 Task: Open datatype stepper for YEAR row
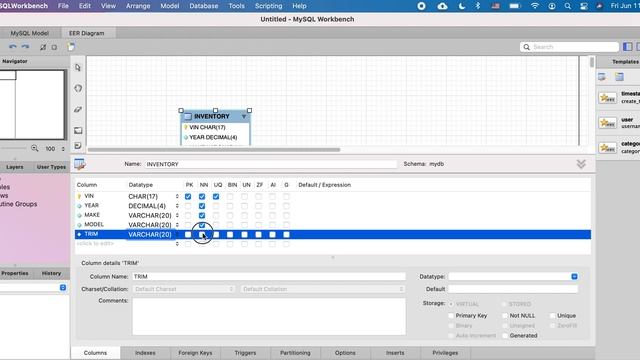click(177, 206)
